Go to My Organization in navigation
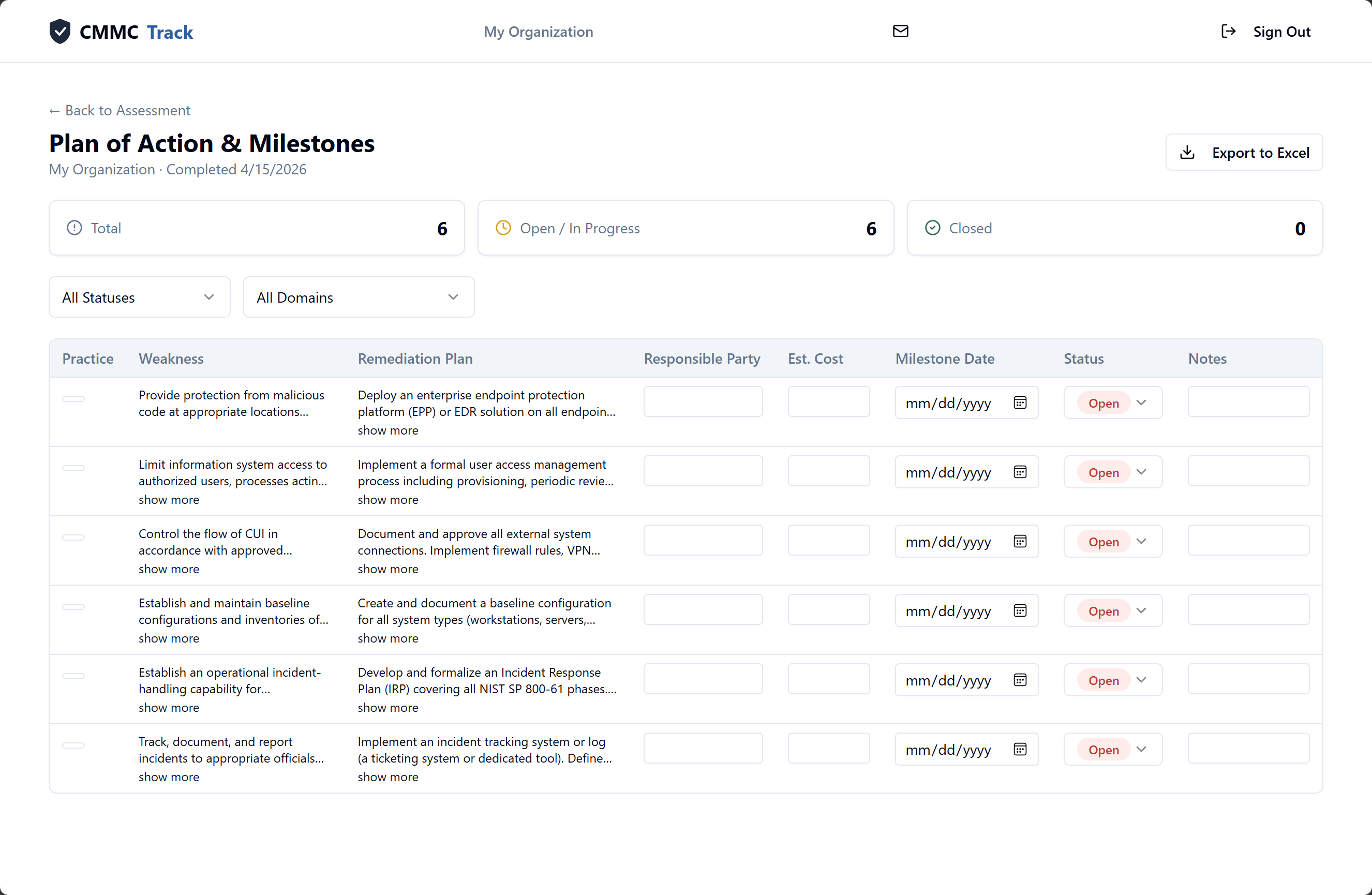This screenshot has height=895, width=1372. coord(538,32)
